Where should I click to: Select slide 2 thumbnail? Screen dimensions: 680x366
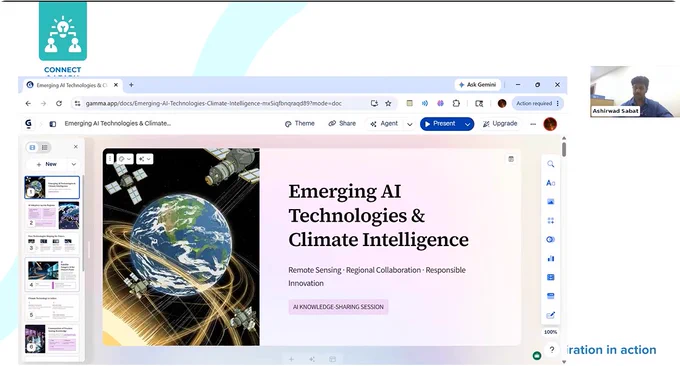[52, 215]
